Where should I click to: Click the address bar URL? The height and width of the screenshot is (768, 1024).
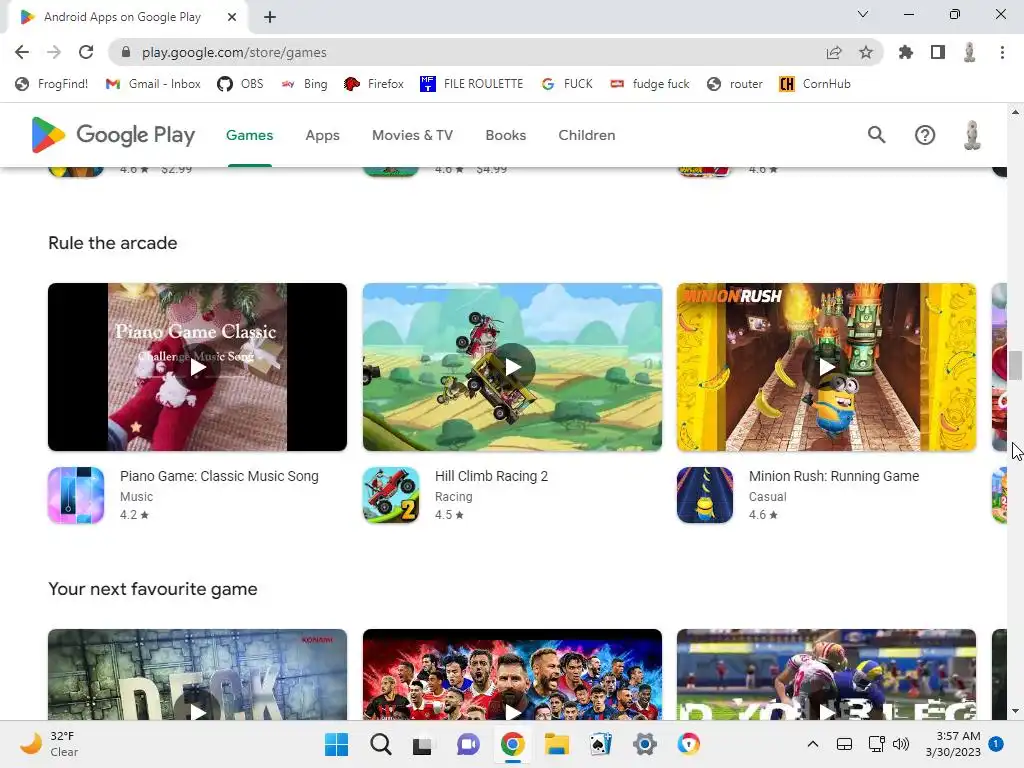click(x=234, y=52)
